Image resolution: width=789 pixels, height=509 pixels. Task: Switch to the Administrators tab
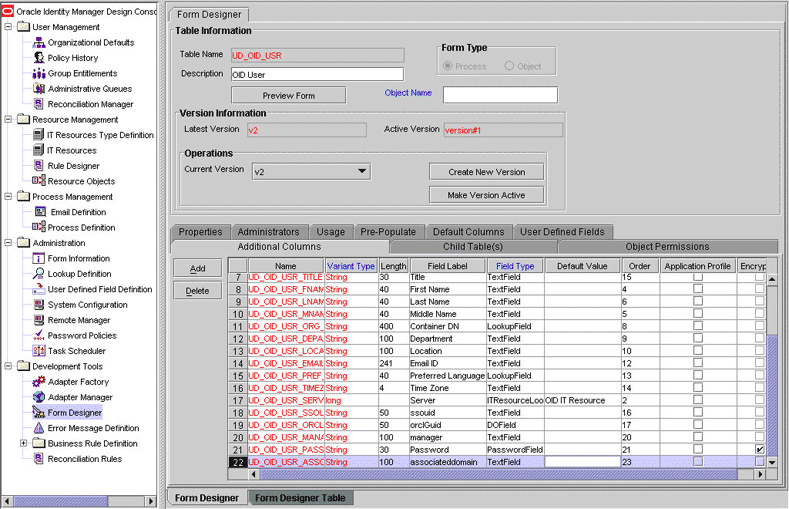point(268,232)
